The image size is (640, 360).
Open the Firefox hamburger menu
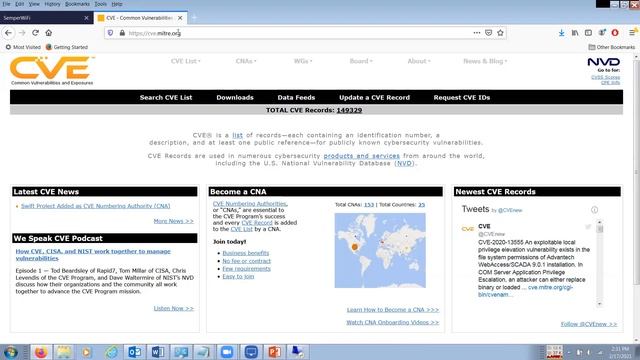point(632,33)
